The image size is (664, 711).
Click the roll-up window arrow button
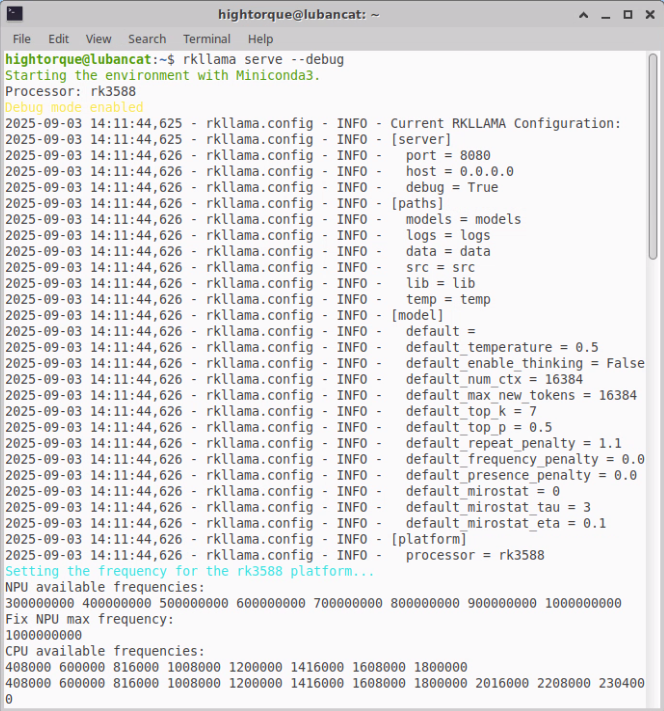[584, 15]
